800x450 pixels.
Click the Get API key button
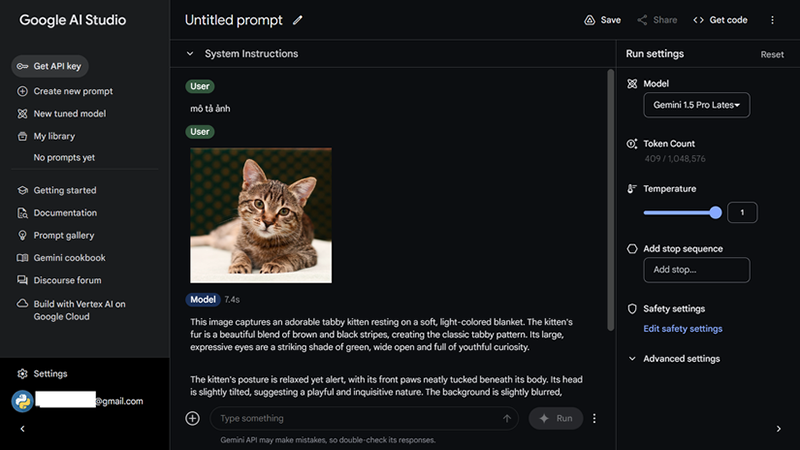tap(51, 66)
